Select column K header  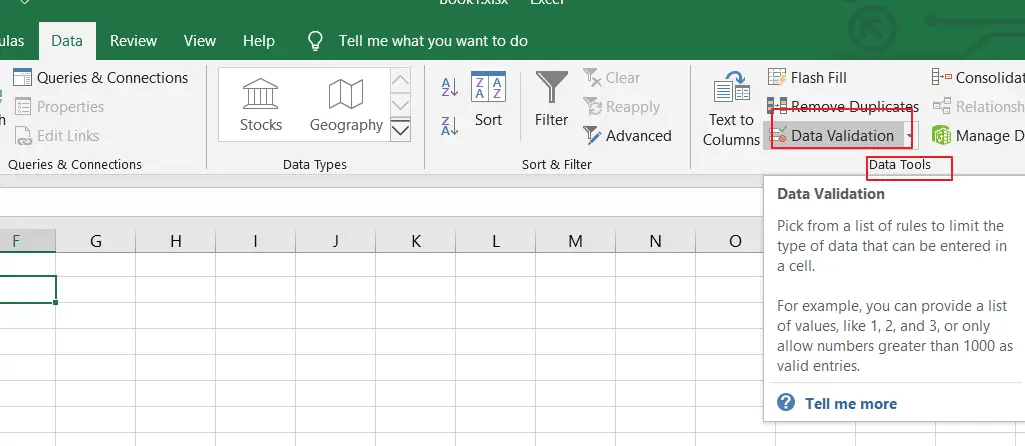pos(416,241)
